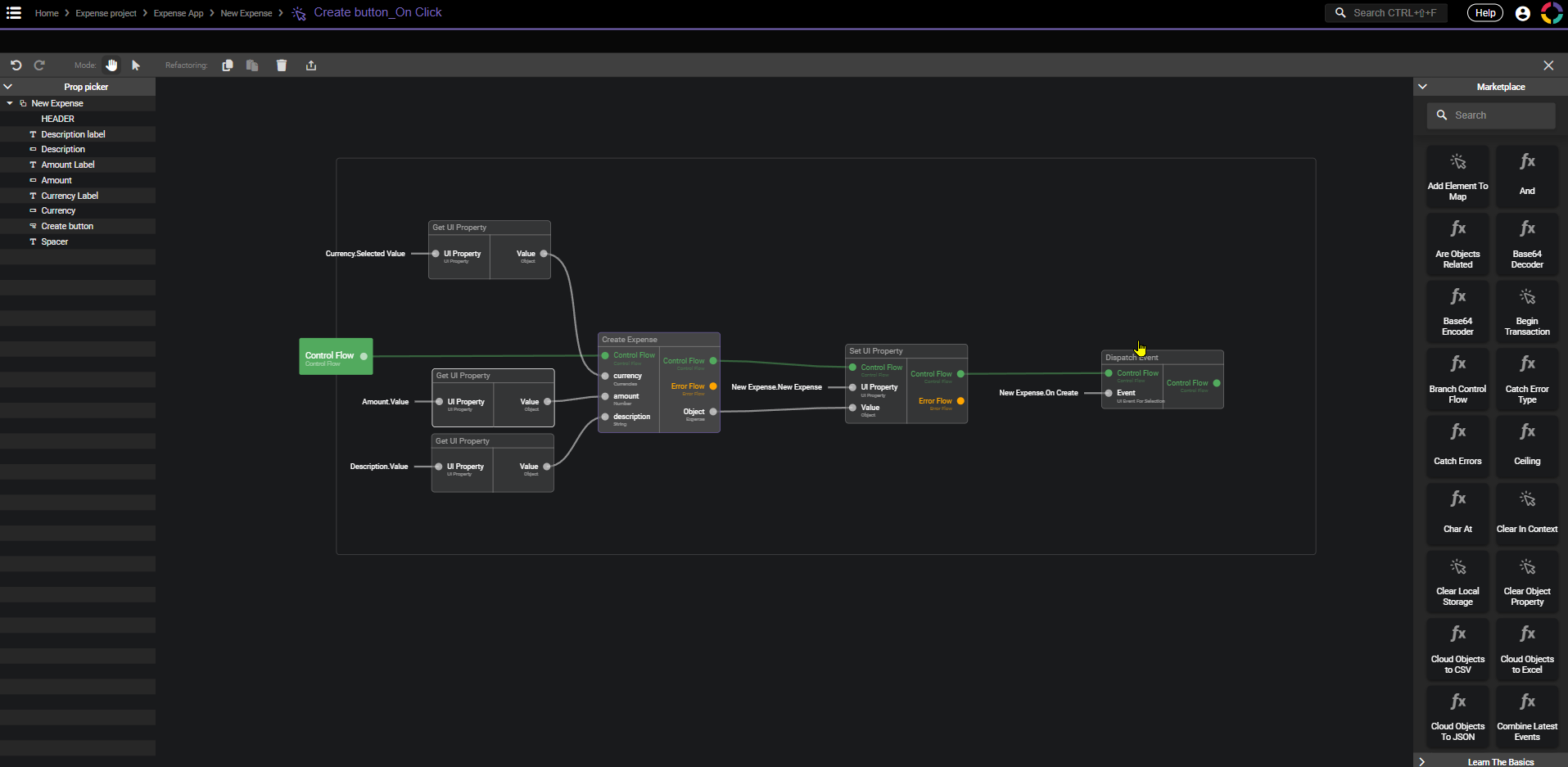Select Currency in the Prop picker
Viewport: 1568px width, 767px height.
[56, 210]
